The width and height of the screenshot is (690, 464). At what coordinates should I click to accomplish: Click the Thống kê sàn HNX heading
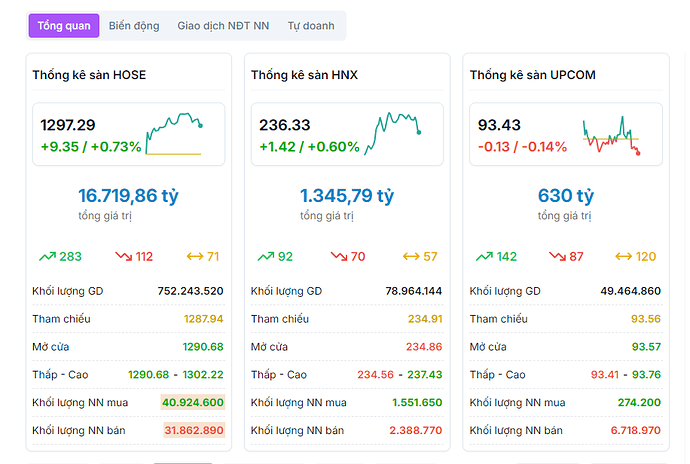click(x=304, y=75)
